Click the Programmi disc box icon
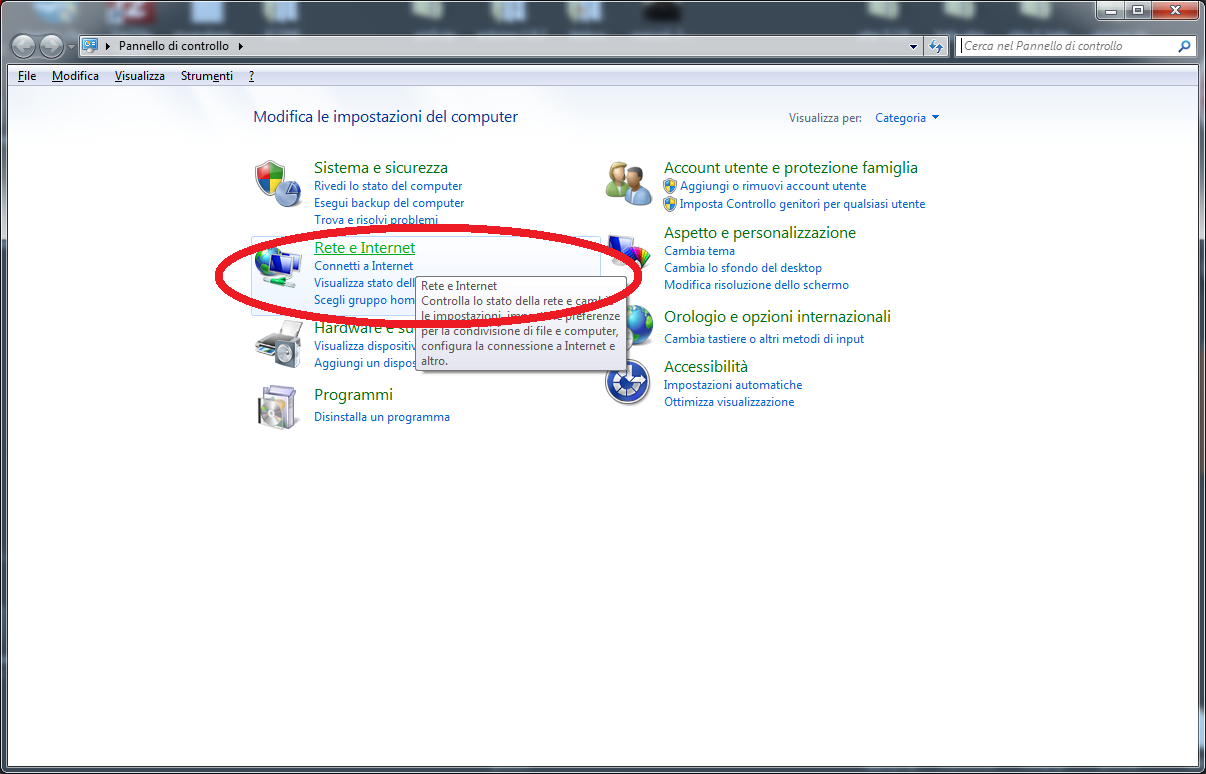 click(x=278, y=407)
